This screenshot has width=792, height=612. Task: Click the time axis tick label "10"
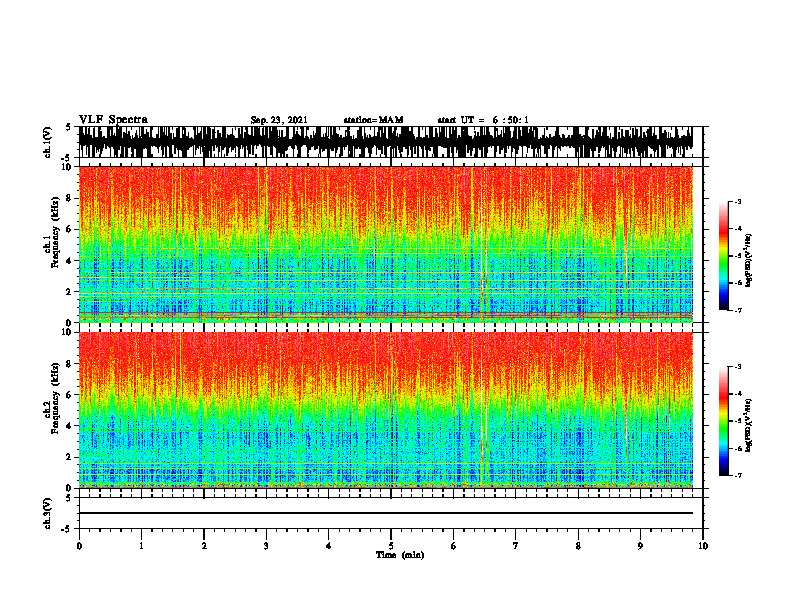click(x=703, y=546)
